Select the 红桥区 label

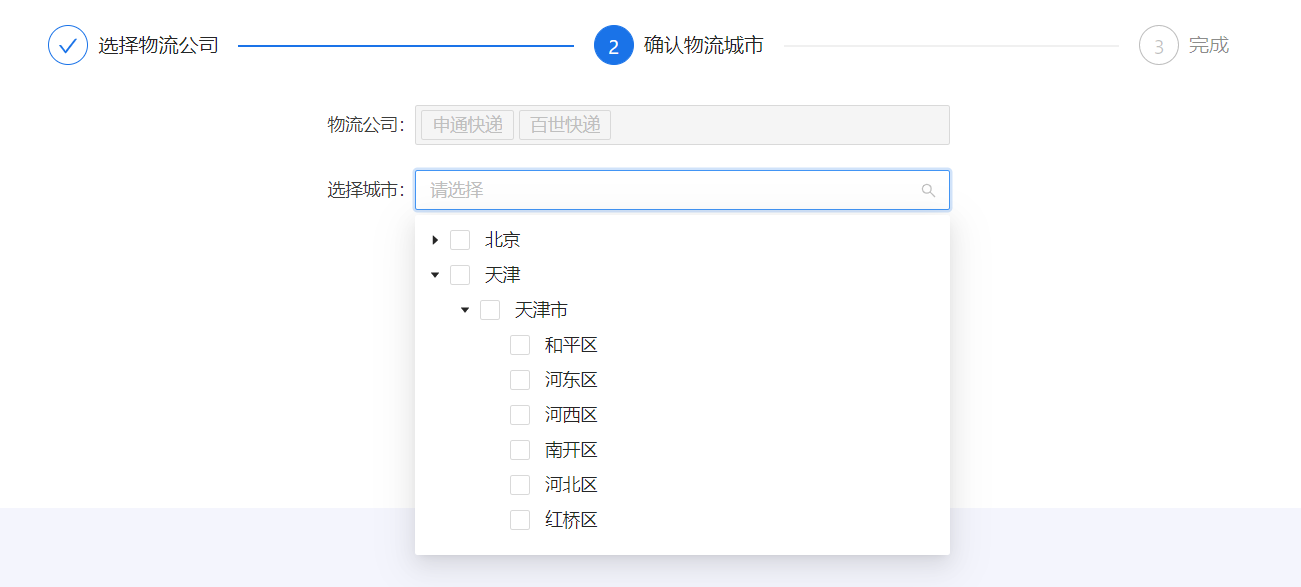coord(571,520)
